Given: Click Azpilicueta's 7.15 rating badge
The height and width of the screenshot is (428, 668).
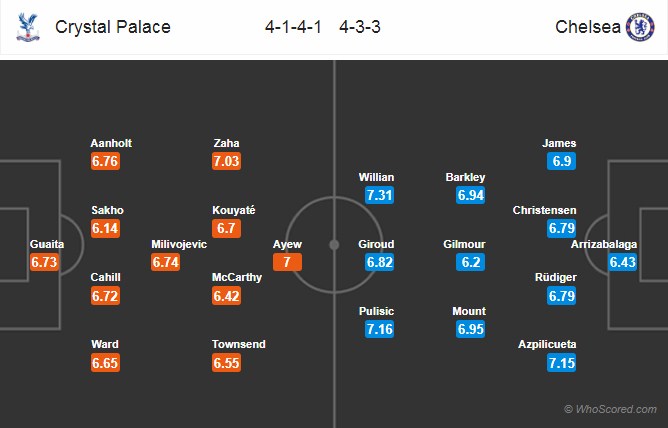Looking at the screenshot, I should pos(563,362).
